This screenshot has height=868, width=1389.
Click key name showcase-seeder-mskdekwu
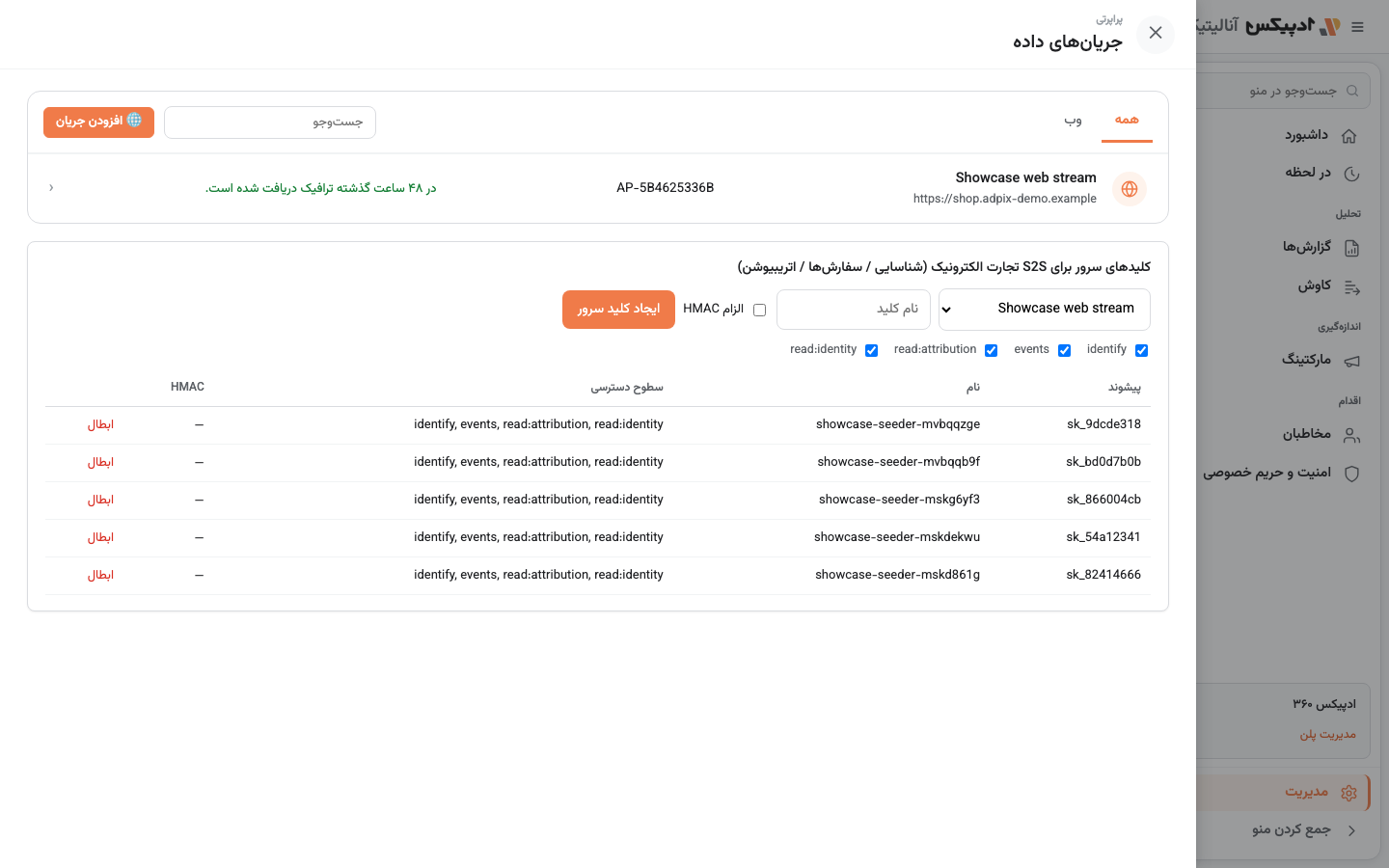[897, 537]
